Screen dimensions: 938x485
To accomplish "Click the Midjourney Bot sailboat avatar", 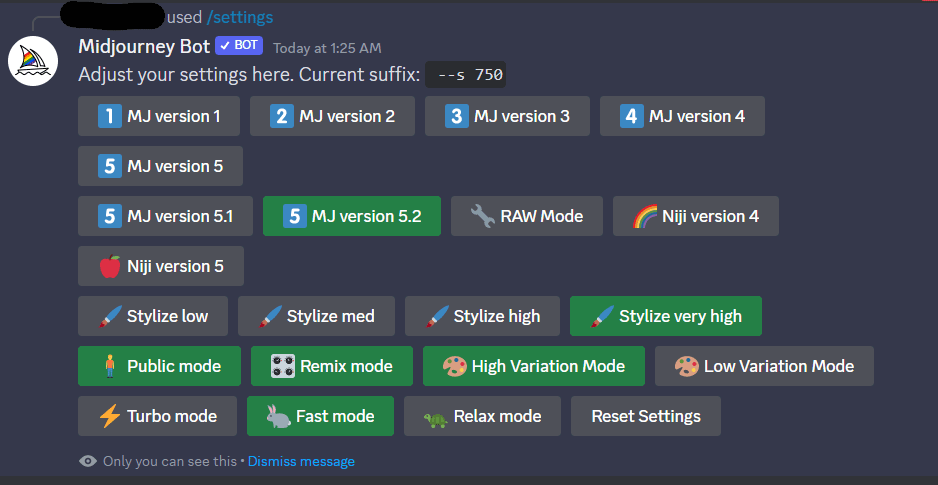I will pos(33,61).
